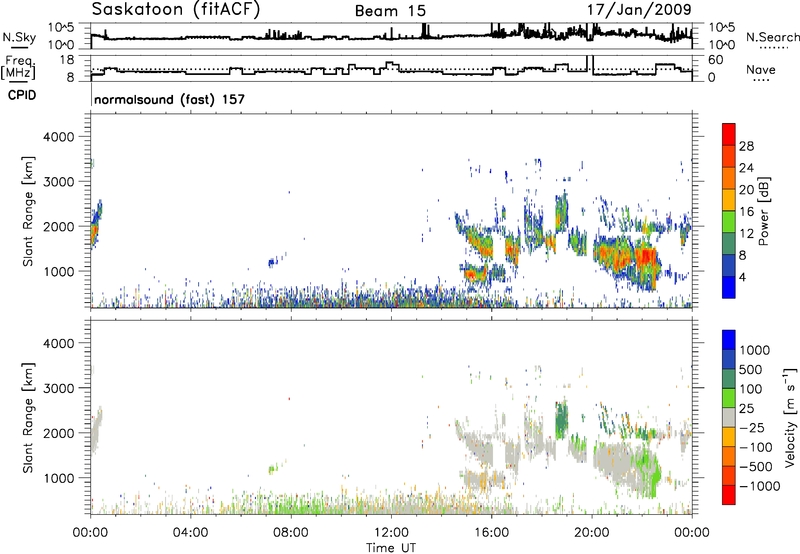Image resolution: width=800 pixels, height=554 pixels.
Task: Click the "Power [dB]" color bar title
Action: click(x=763, y=211)
